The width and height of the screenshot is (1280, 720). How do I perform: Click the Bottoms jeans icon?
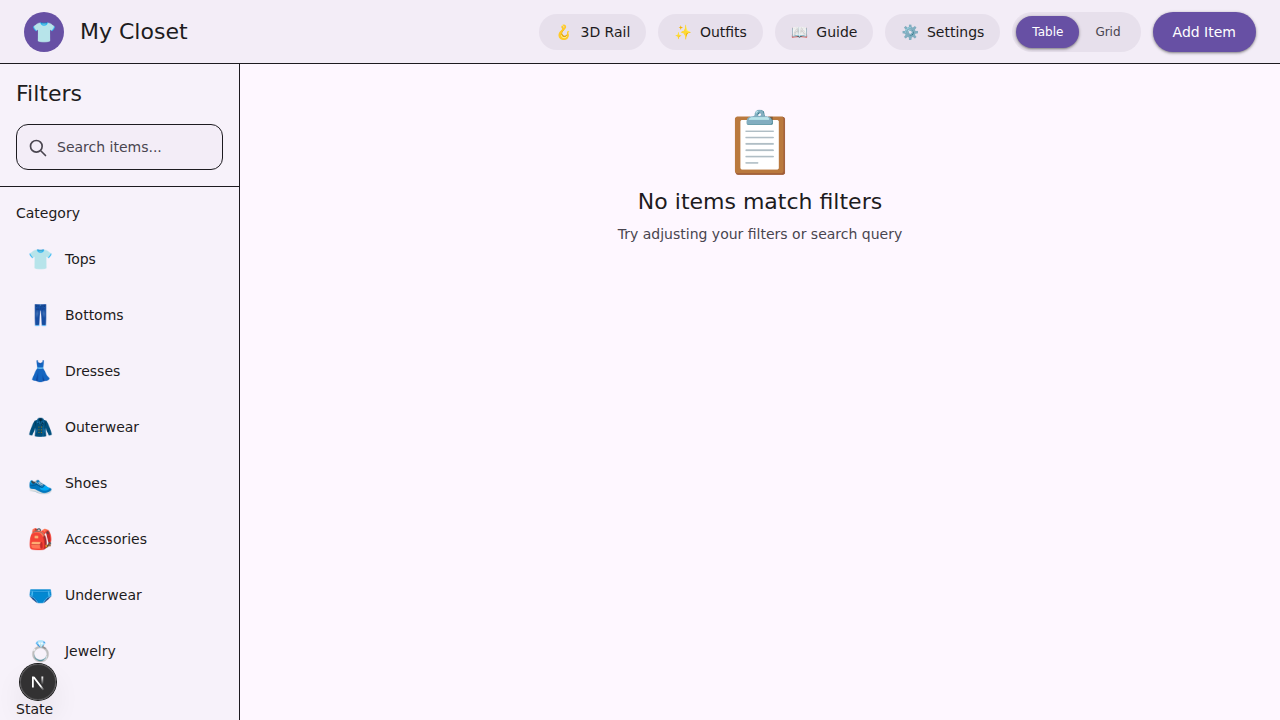[39, 314]
